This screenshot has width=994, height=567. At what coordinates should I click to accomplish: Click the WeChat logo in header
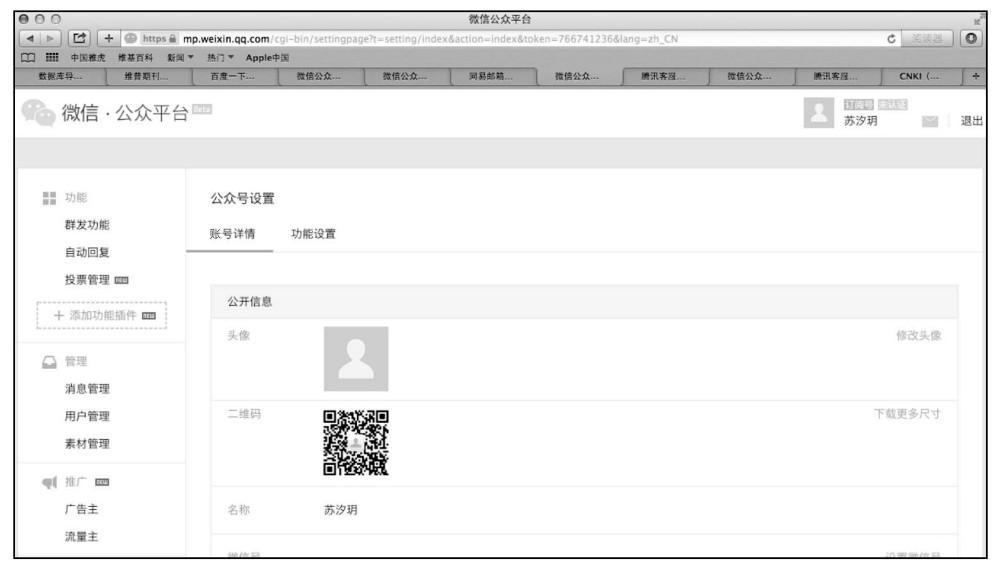(38, 113)
